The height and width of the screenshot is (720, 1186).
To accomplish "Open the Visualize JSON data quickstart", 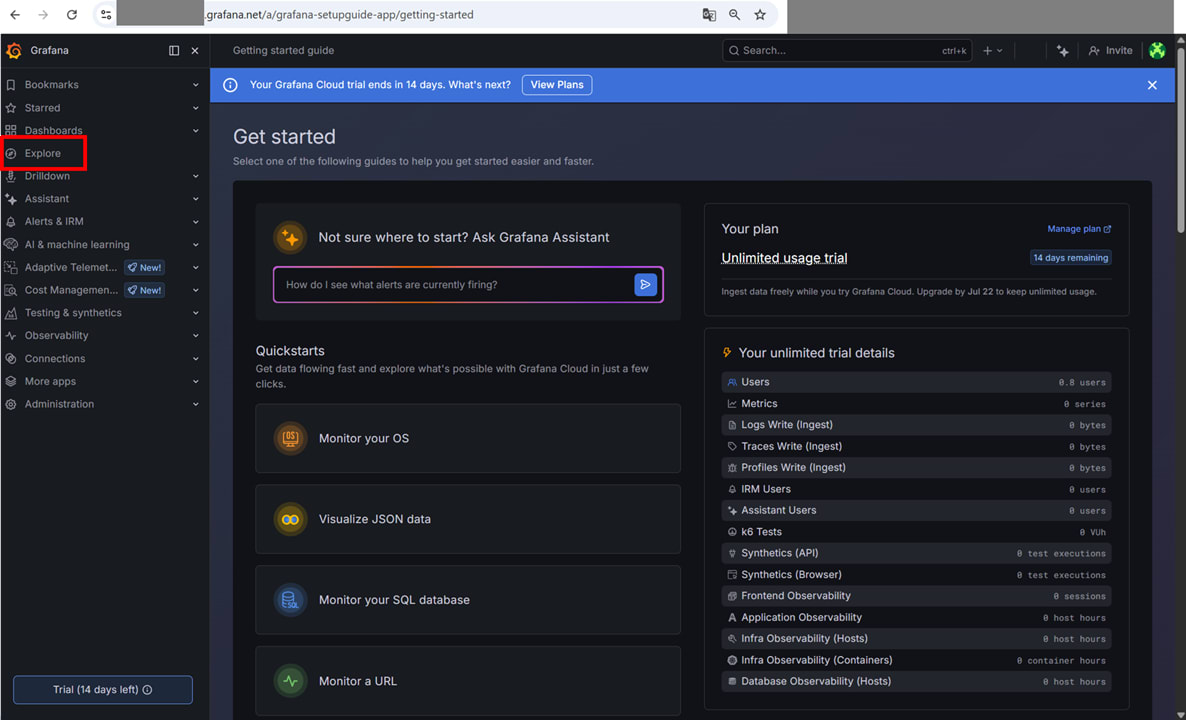I will [467, 519].
